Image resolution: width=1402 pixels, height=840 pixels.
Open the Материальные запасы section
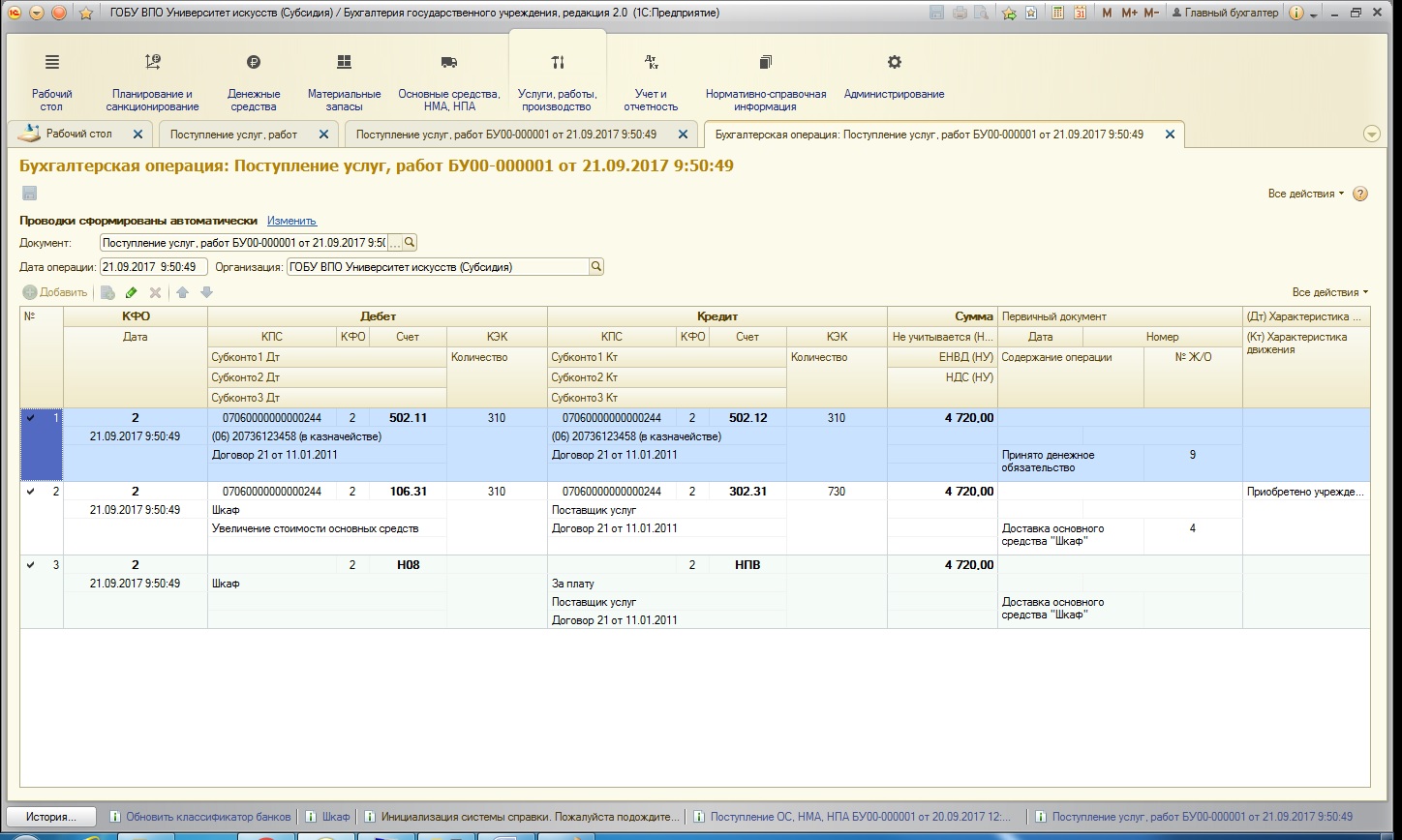344,82
